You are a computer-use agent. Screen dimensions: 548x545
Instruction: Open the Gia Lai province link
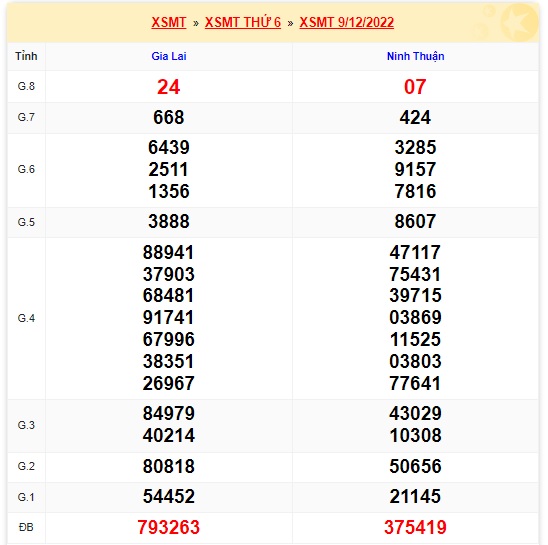point(169,56)
